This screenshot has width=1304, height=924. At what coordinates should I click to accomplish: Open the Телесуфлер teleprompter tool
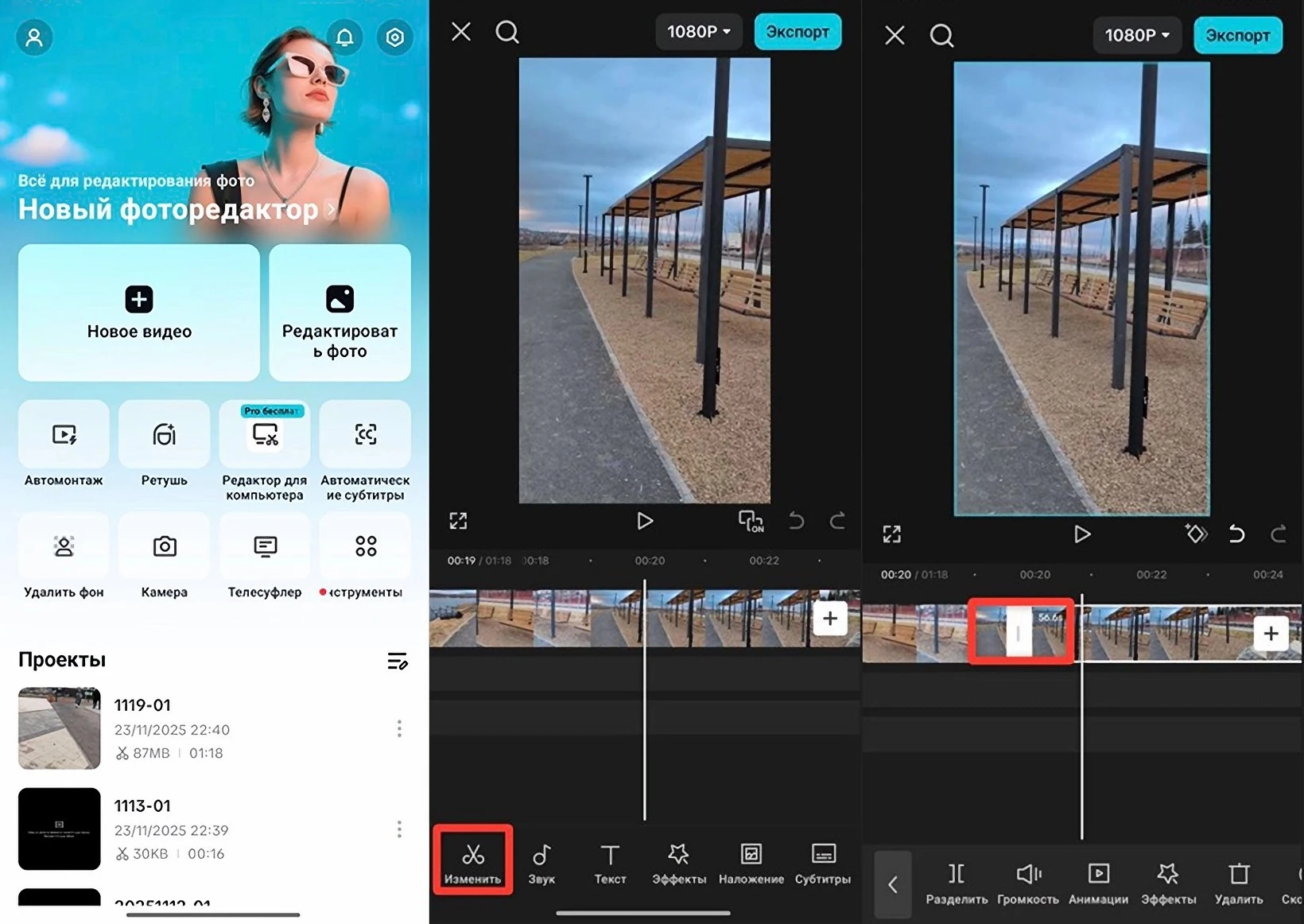[x=265, y=547]
